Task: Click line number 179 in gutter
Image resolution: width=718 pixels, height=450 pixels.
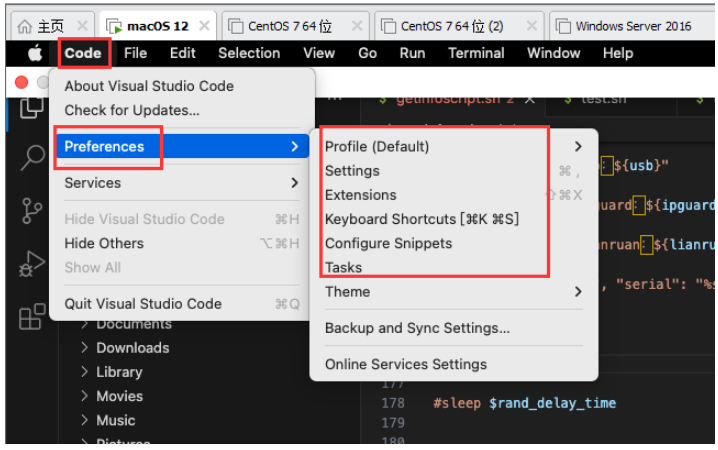Action: coord(393,423)
